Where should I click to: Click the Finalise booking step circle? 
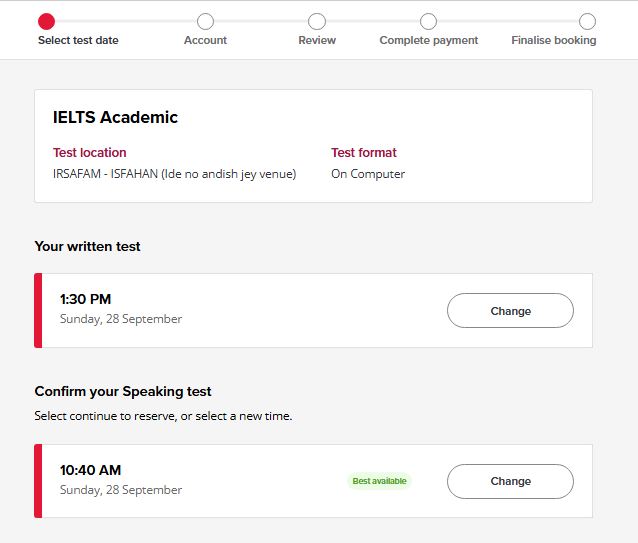(587, 21)
